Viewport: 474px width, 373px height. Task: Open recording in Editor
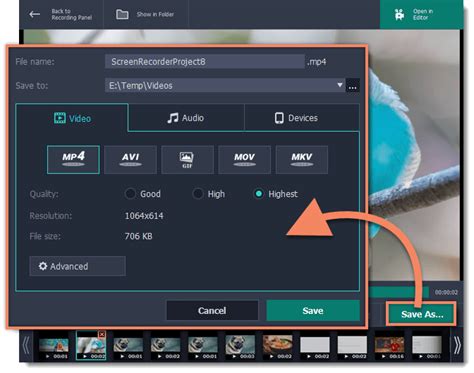pyautogui.click(x=421, y=14)
